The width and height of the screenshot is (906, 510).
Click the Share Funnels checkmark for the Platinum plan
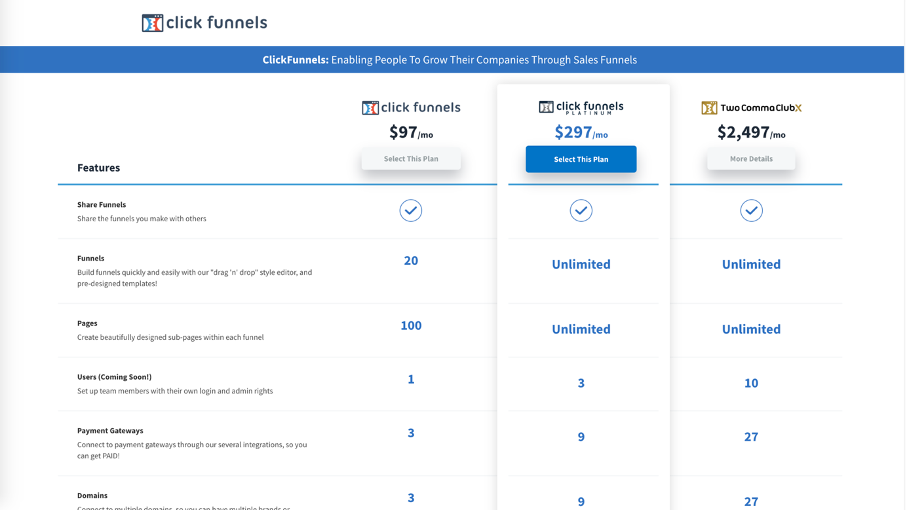tap(581, 210)
